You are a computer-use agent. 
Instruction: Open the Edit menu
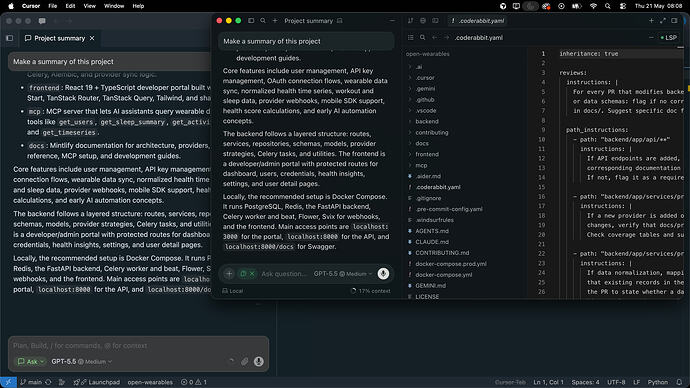[70, 6]
